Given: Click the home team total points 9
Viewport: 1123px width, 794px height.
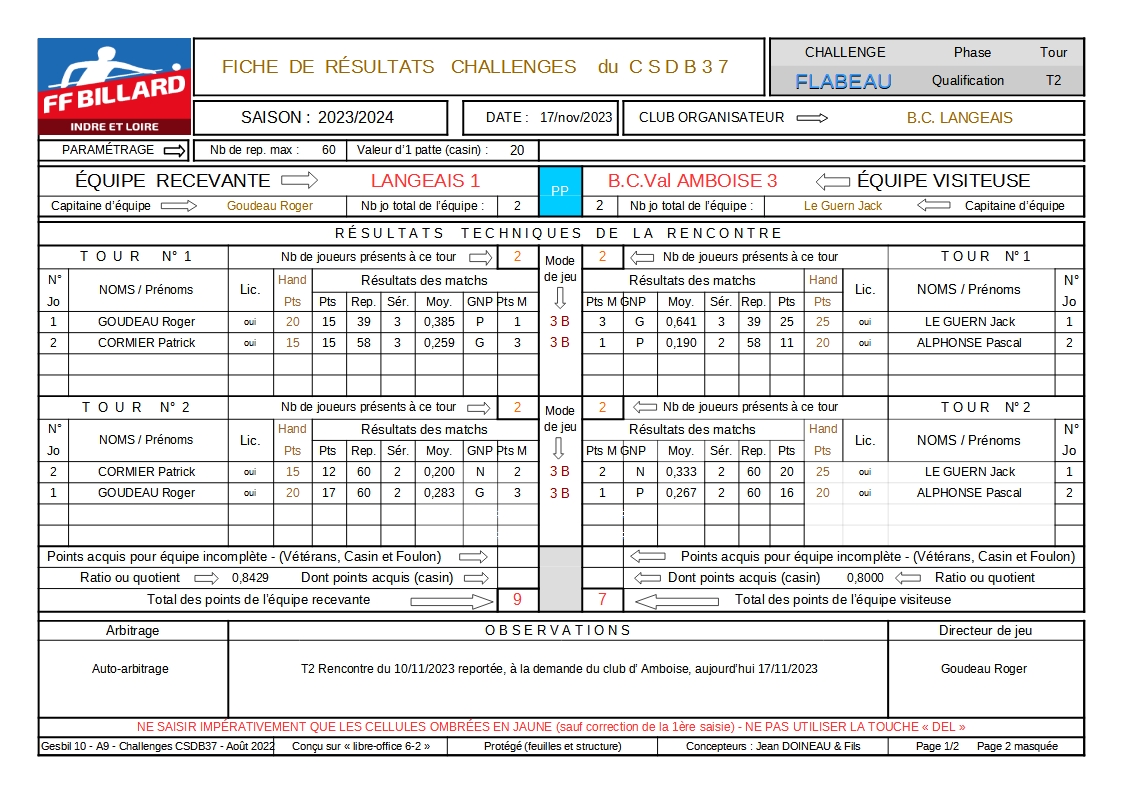Looking at the screenshot, I should point(517,599).
